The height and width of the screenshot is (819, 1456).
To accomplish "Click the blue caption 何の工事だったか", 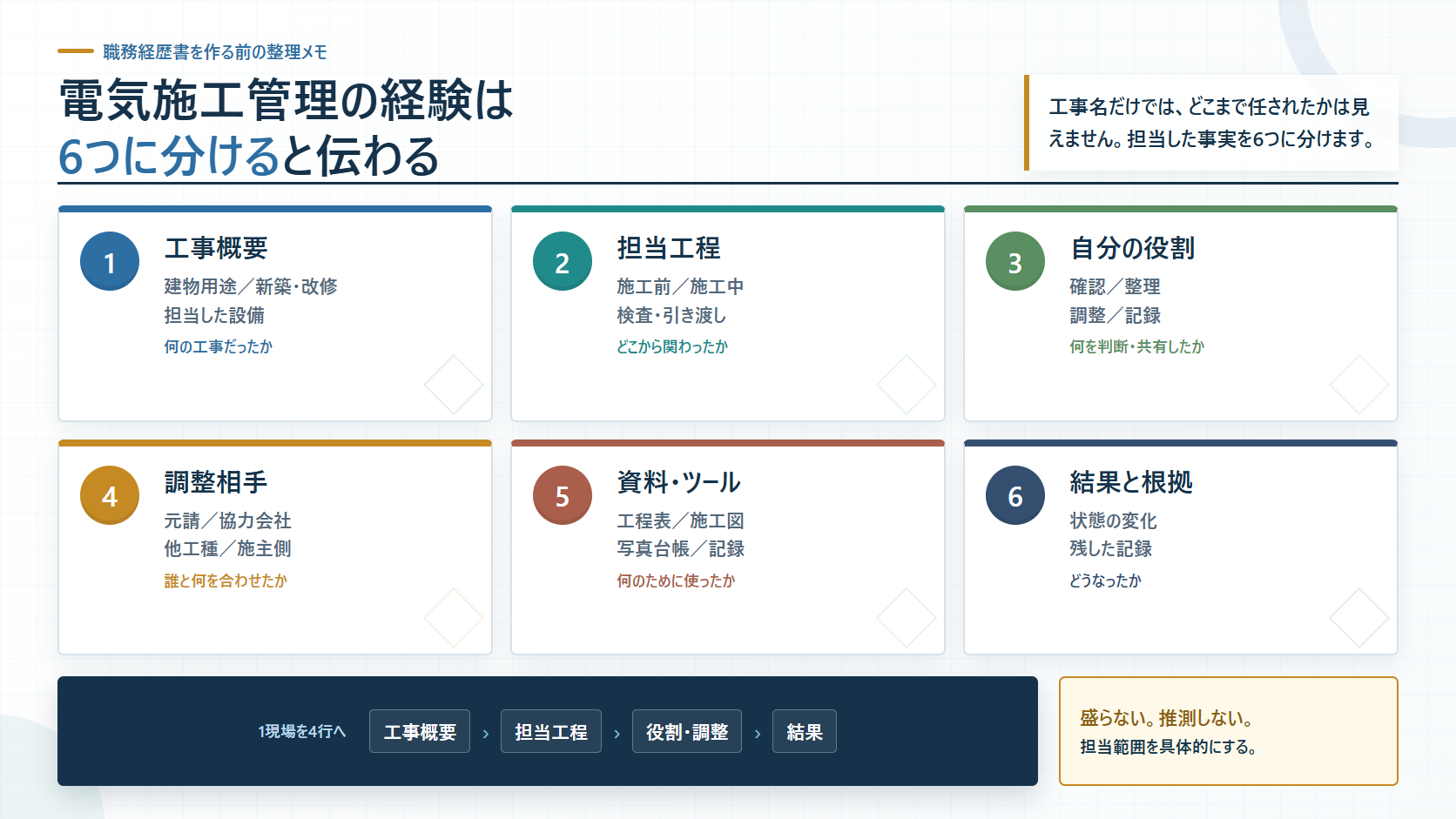I will tap(219, 346).
